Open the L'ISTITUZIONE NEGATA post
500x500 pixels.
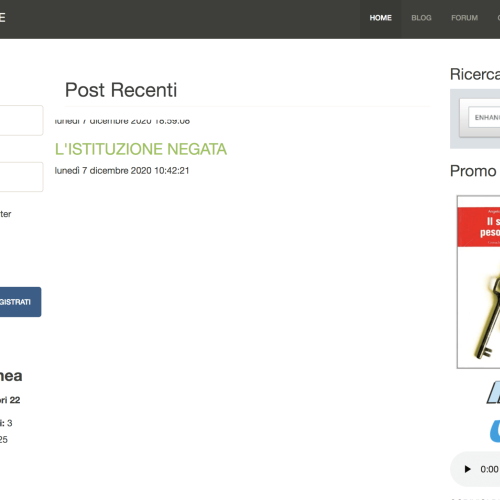141,149
